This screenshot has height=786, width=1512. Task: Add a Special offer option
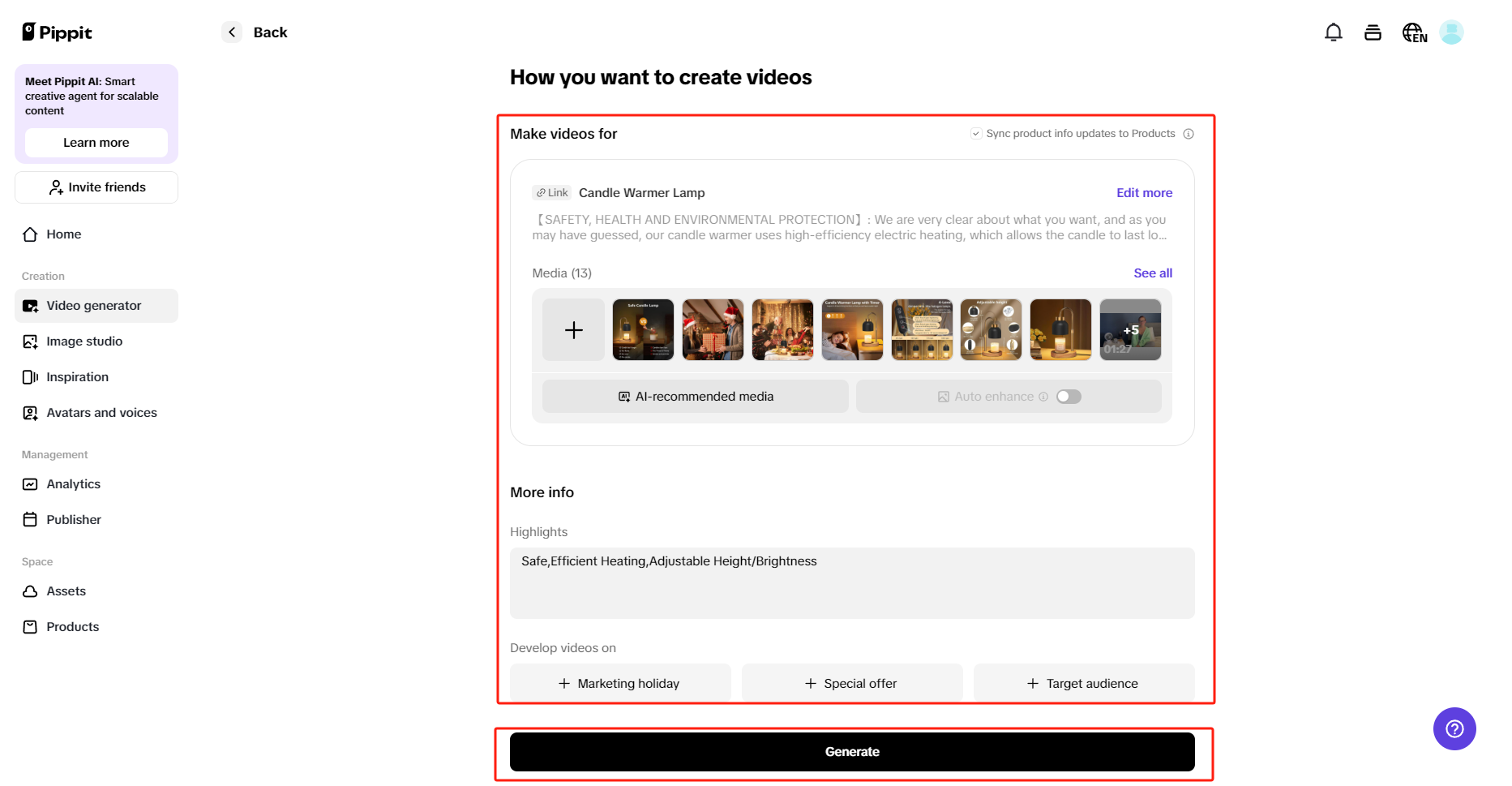pyautogui.click(x=852, y=684)
